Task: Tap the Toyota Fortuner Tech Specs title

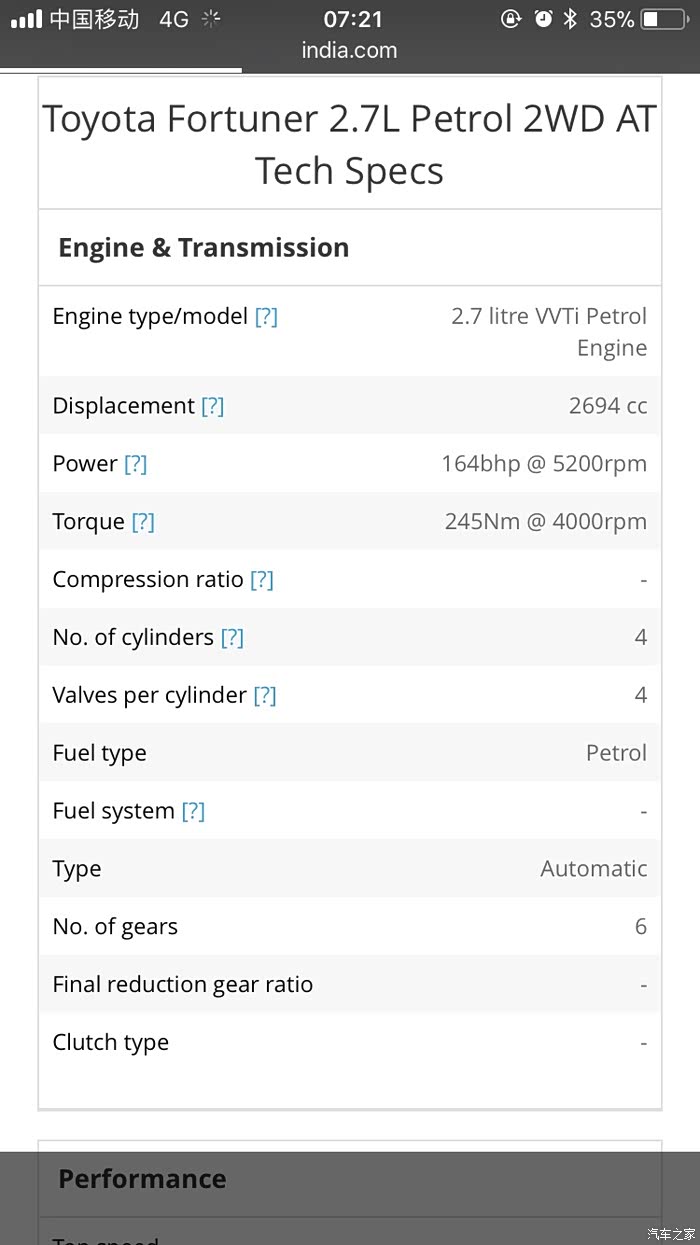Action: click(x=349, y=145)
